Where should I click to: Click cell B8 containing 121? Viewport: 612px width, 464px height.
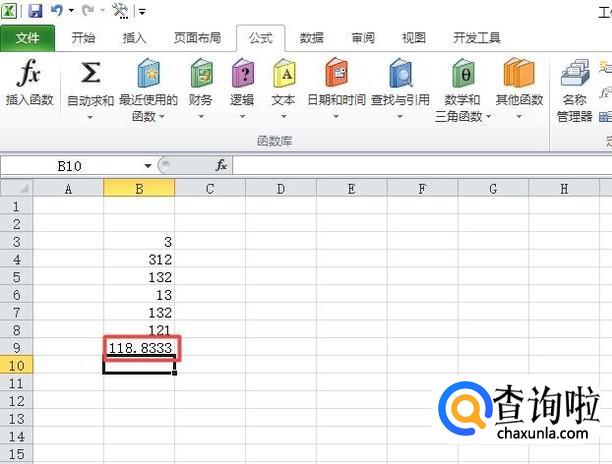coord(139,330)
